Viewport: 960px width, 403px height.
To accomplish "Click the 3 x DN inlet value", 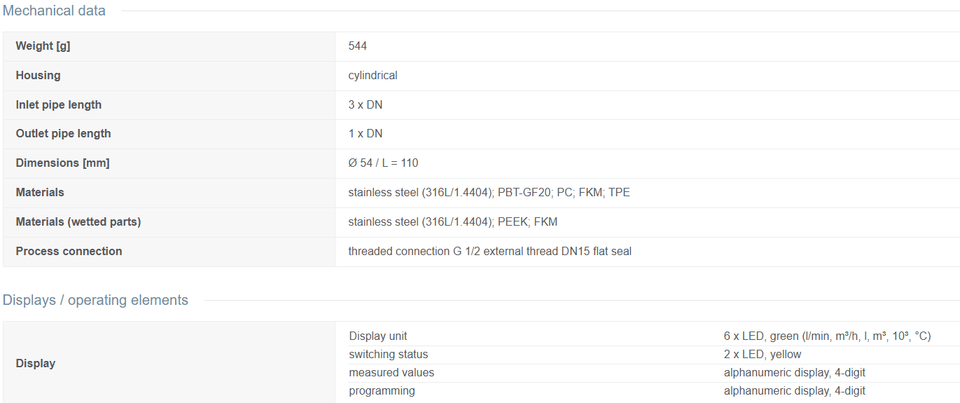I will pyautogui.click(x=366, y=105).
